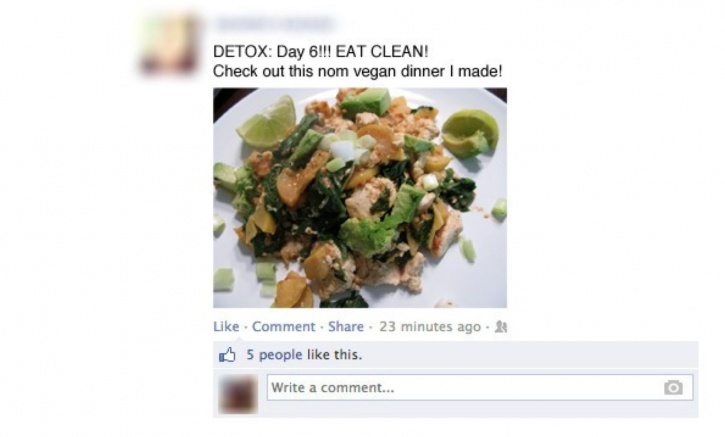Click the squeezed lime on the plate's right
The width and height of the screenshot is (725, 437).
click(470, 133)
